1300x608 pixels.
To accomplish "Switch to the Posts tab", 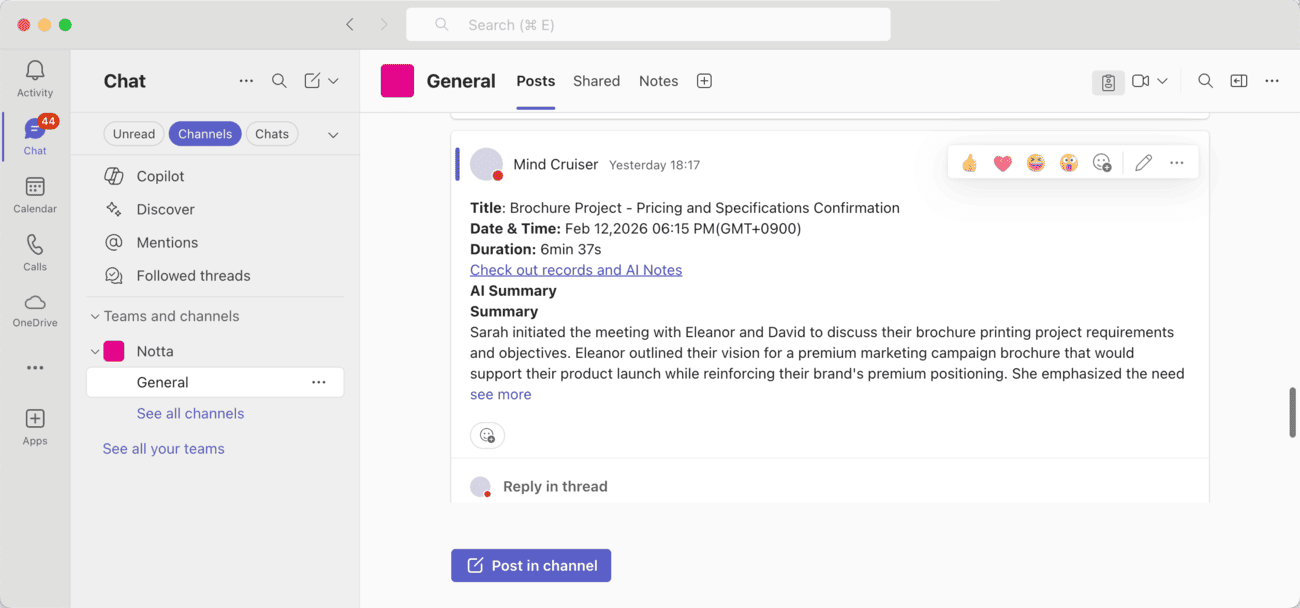I will tap(536, 81).
